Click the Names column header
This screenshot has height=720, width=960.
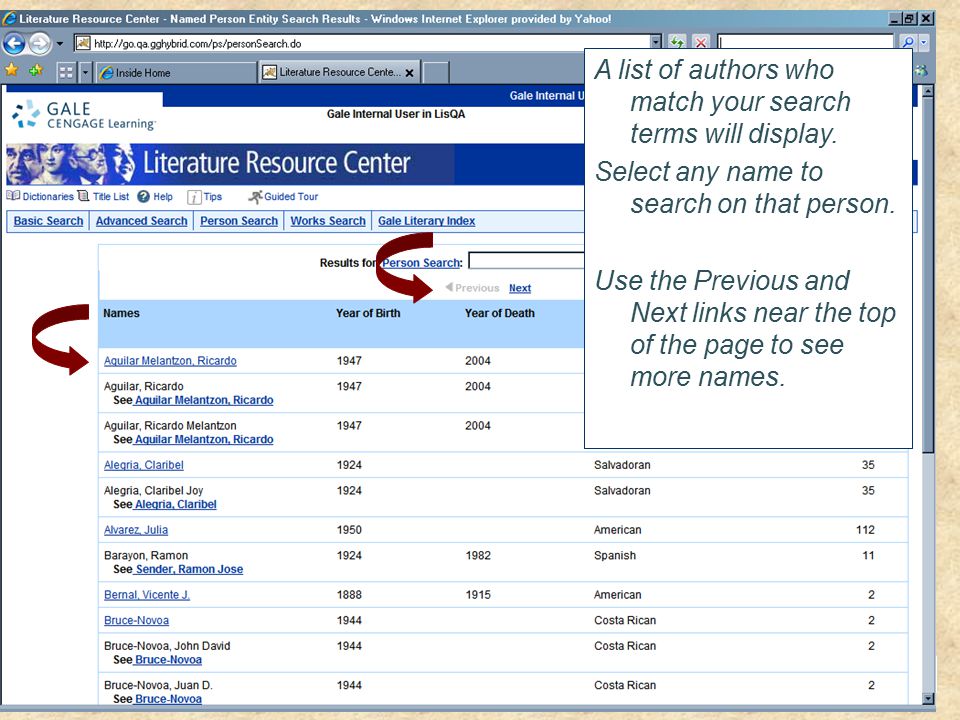click(x=121, y=313)
